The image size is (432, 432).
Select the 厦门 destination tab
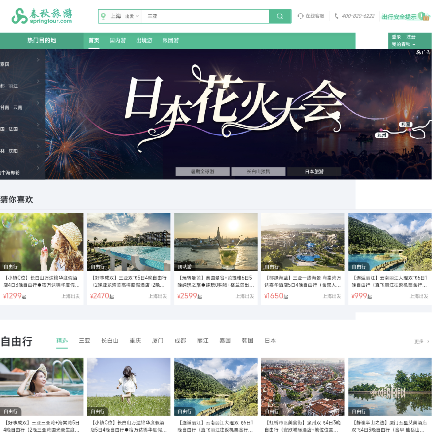(x=158, y=341)
